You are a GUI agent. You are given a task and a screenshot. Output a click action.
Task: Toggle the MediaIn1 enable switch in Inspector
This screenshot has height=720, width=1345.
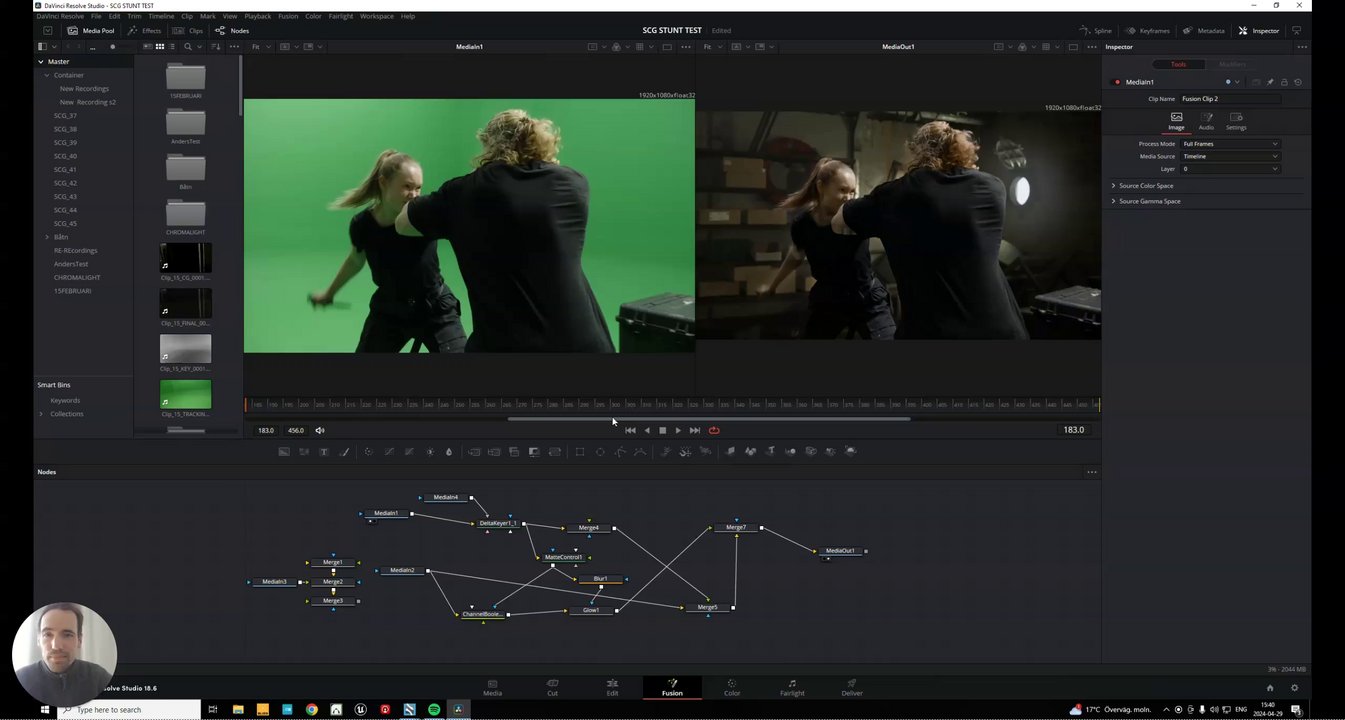(1117, 82)
